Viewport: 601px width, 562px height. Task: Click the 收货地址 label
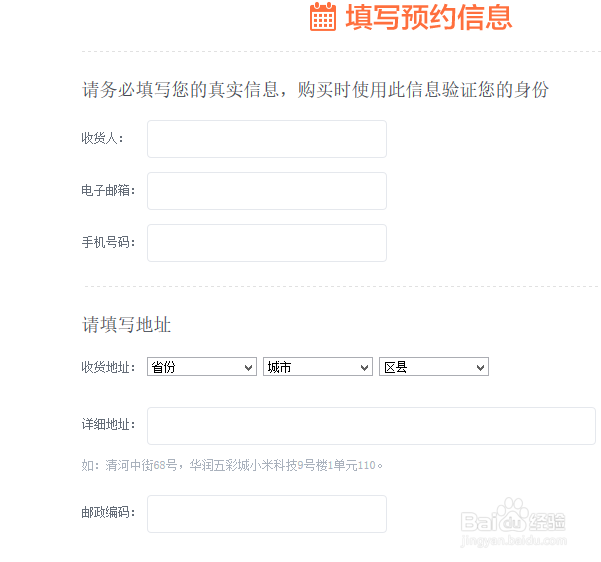(x=108, y=367)
